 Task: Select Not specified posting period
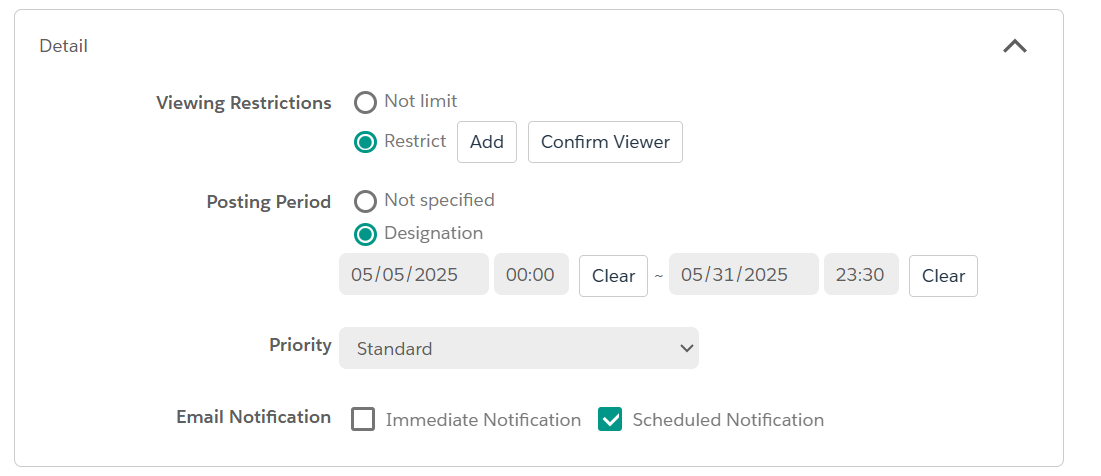[365, 201]
